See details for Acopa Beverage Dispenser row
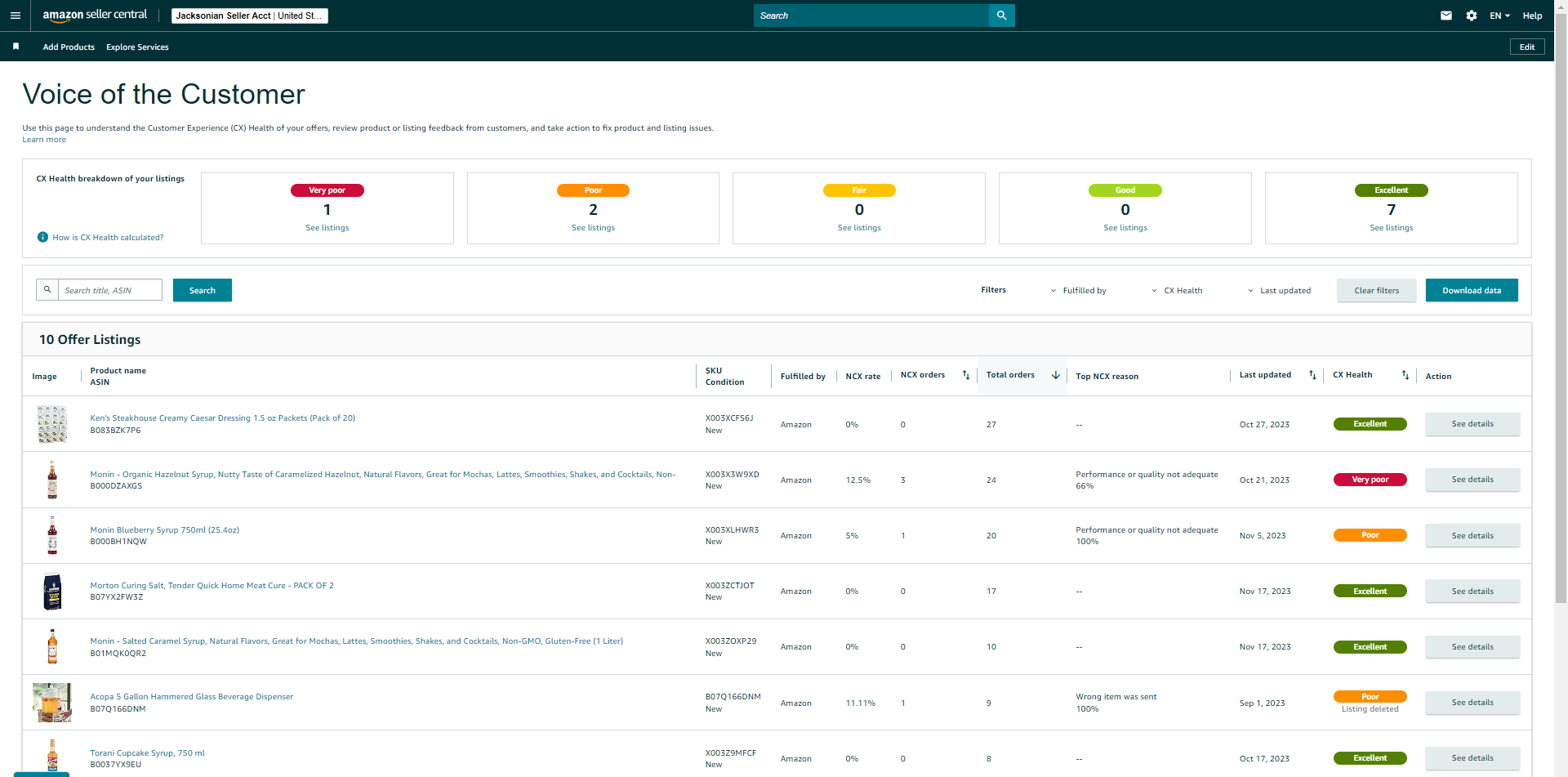 click(1472, 703)
